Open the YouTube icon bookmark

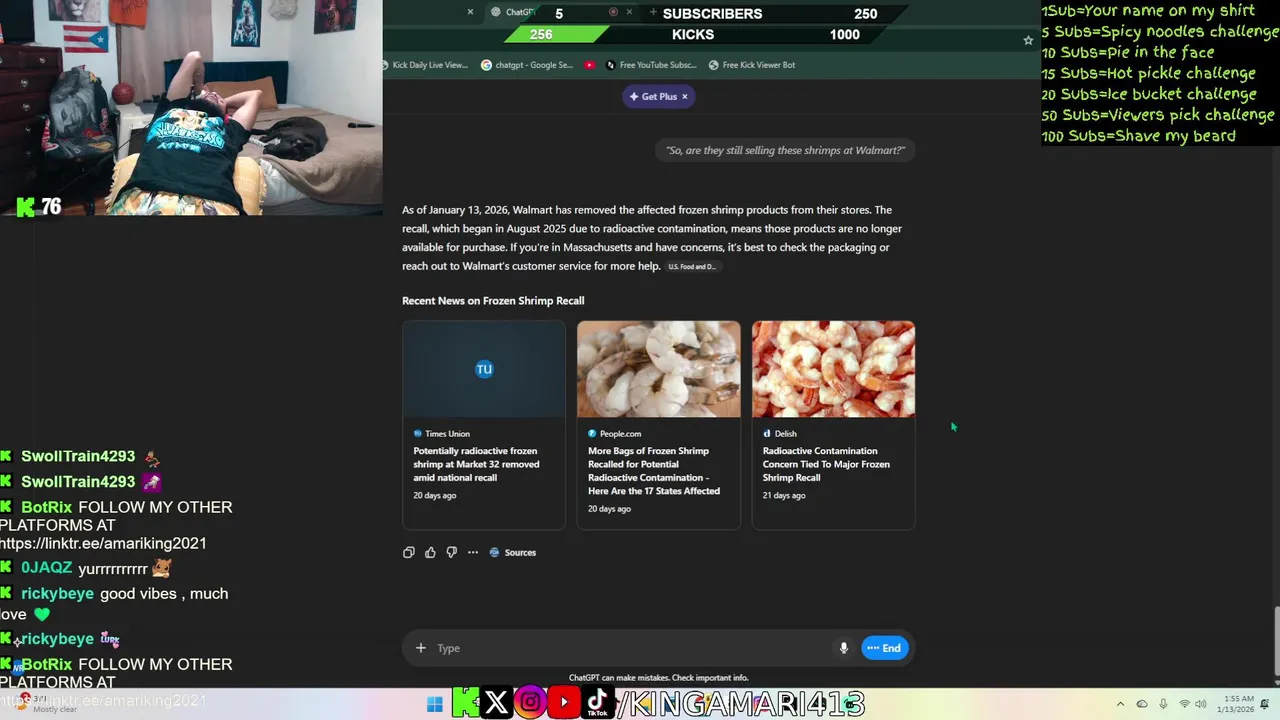click(590, 65)
